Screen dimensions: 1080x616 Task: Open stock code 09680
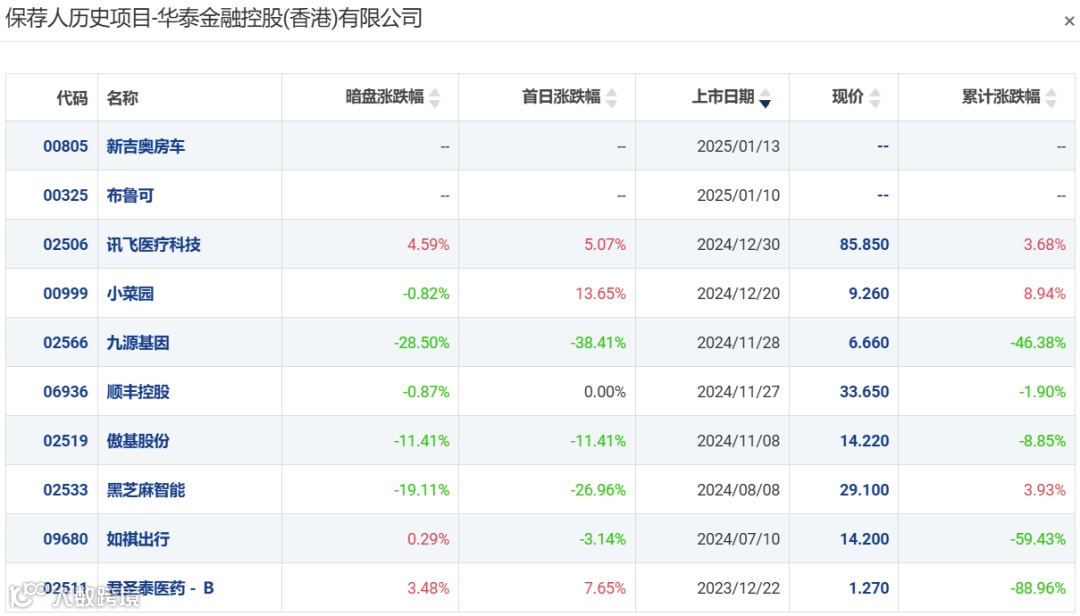point(65,539)
